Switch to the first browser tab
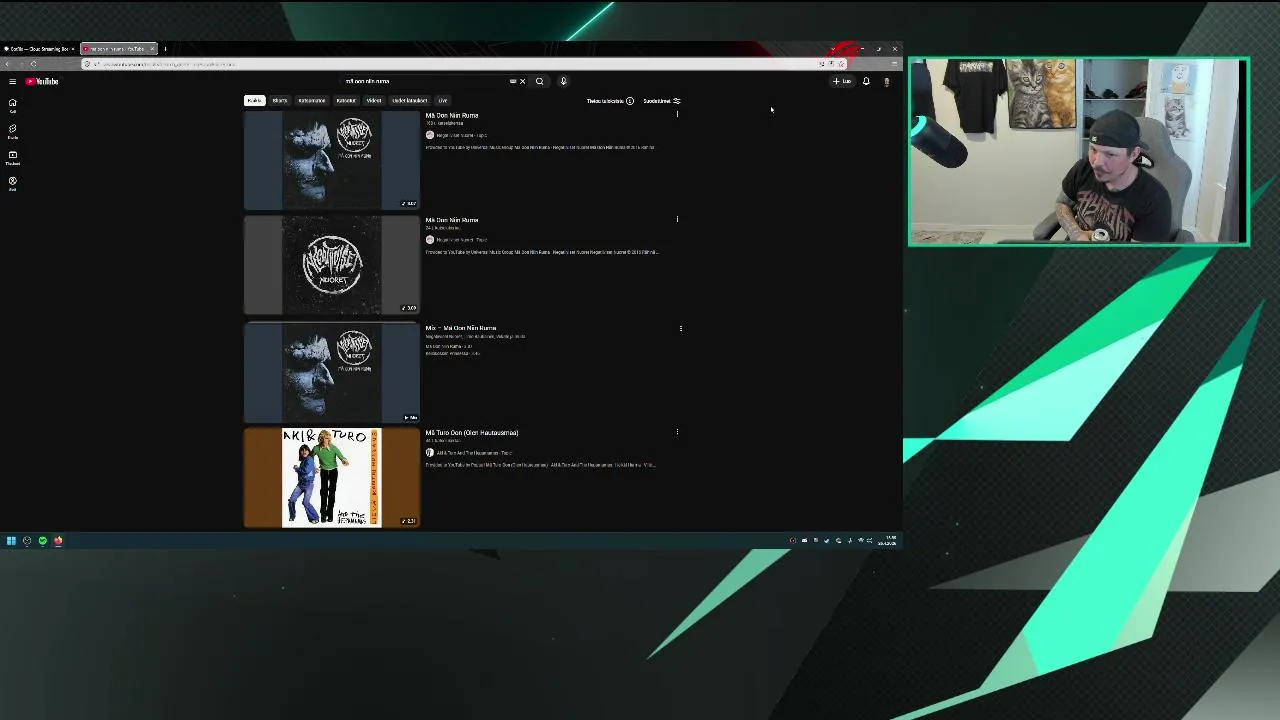1280x720 pixels. [40, 48]
